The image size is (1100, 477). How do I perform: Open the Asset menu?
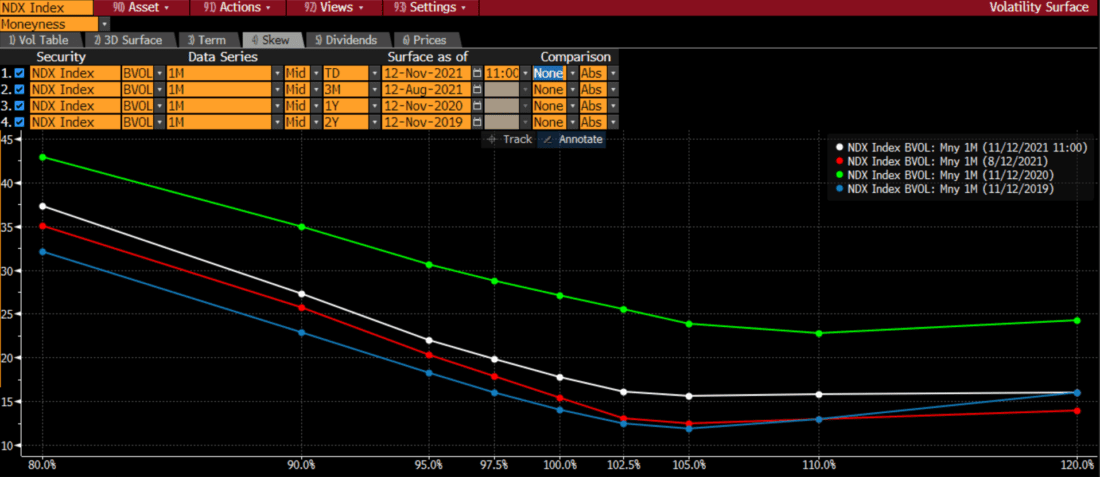coord(141,8)
